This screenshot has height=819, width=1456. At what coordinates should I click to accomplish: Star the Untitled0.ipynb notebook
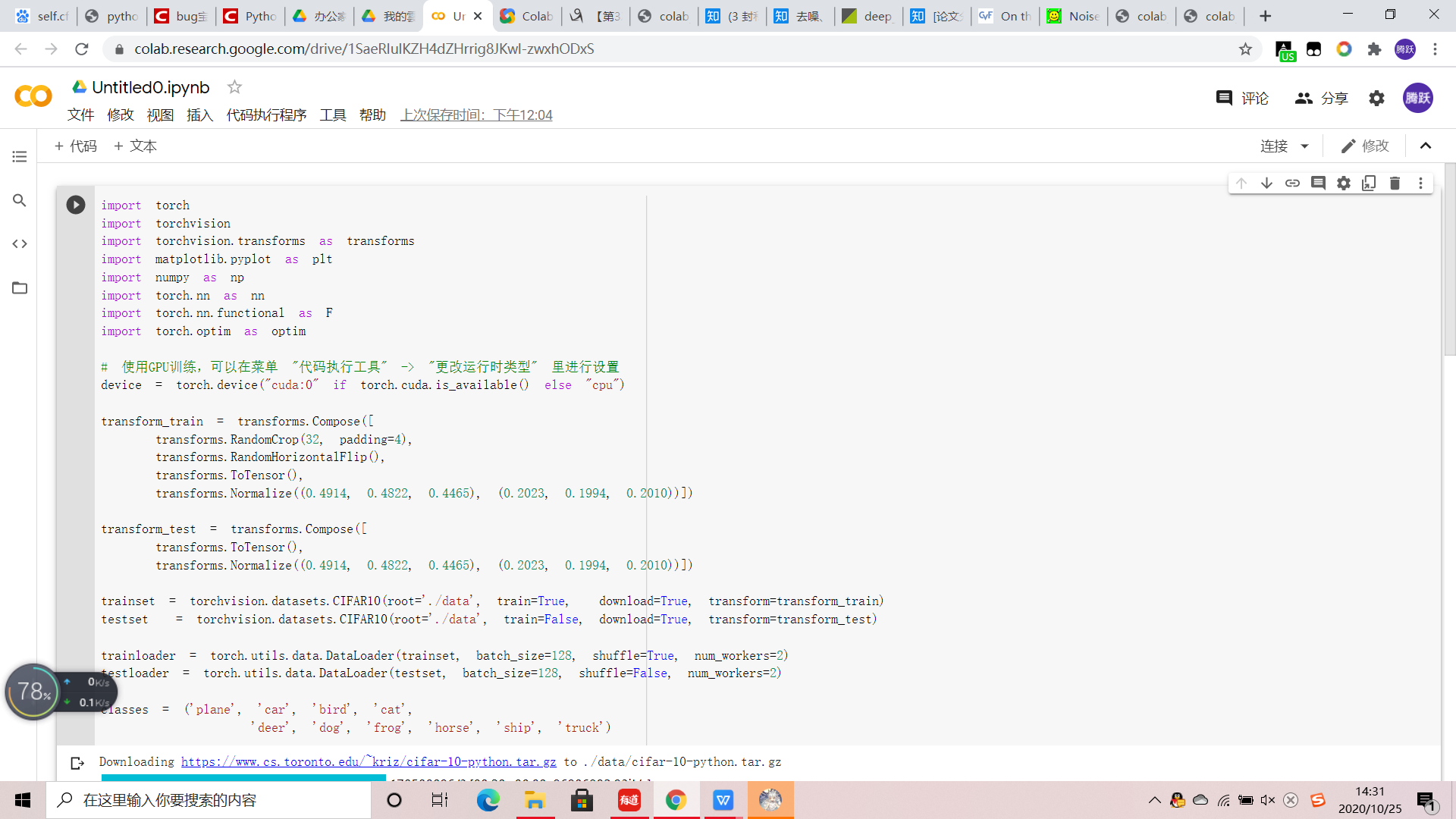click(234, 87)
